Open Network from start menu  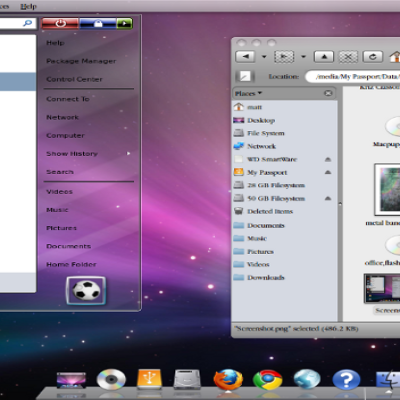pyautogui.click(x=63, y=117)
